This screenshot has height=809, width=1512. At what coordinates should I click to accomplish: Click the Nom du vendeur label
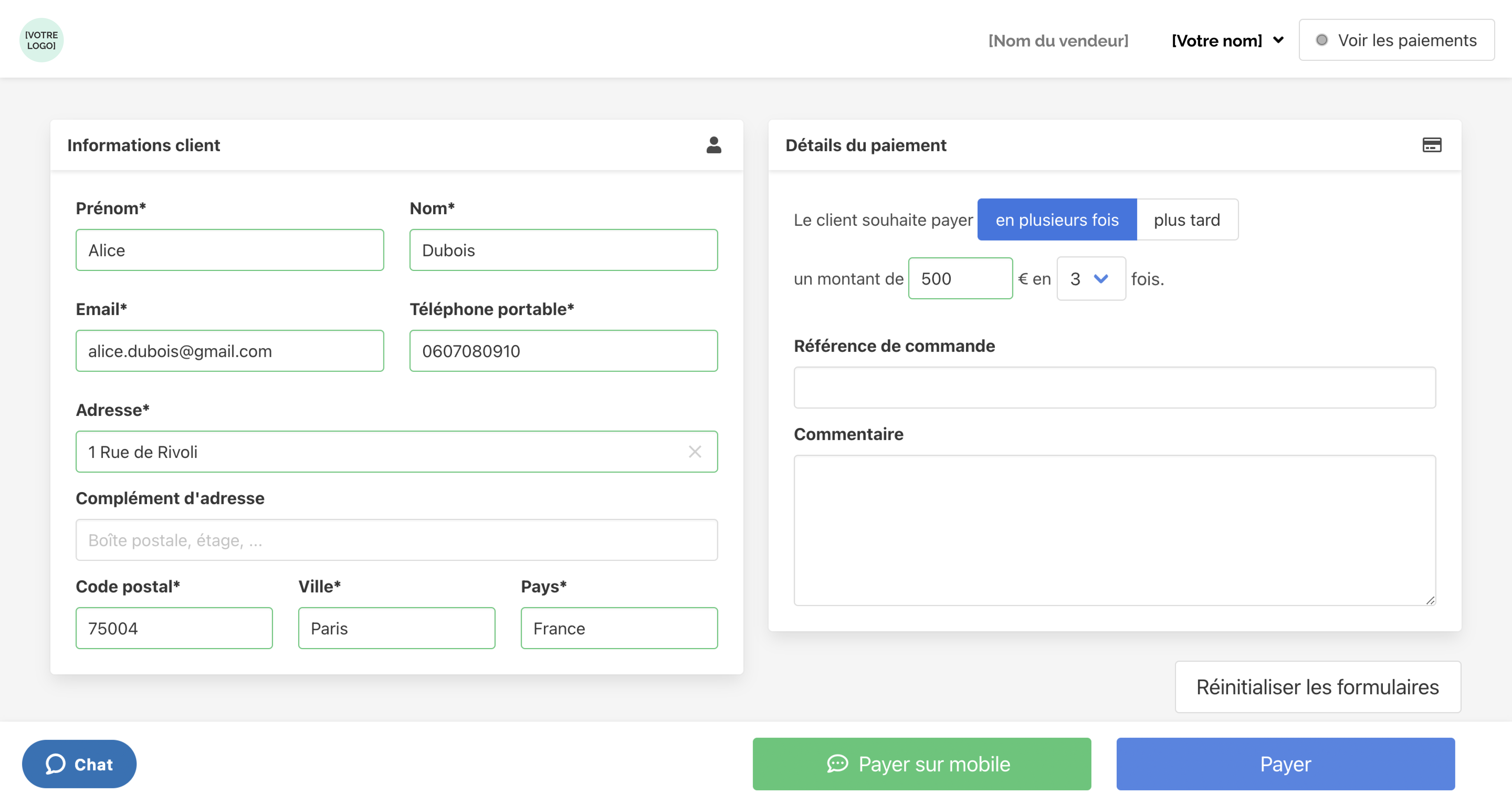pyautogui.click(x=1058, y=41)
